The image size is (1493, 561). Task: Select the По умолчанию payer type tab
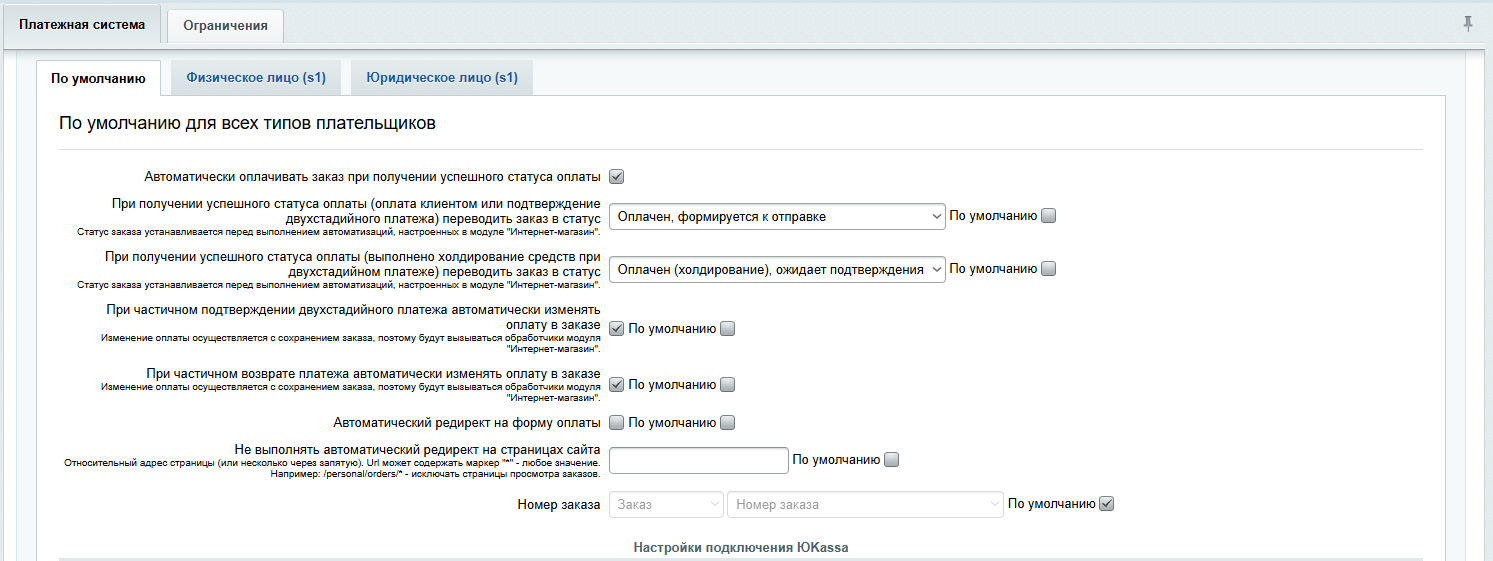[91, 78]
